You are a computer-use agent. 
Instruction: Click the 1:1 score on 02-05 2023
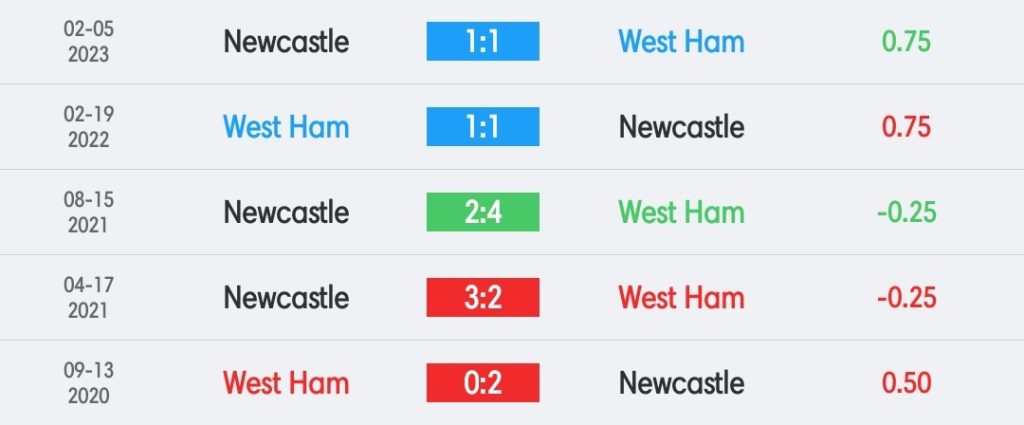(x=483, y=41)
